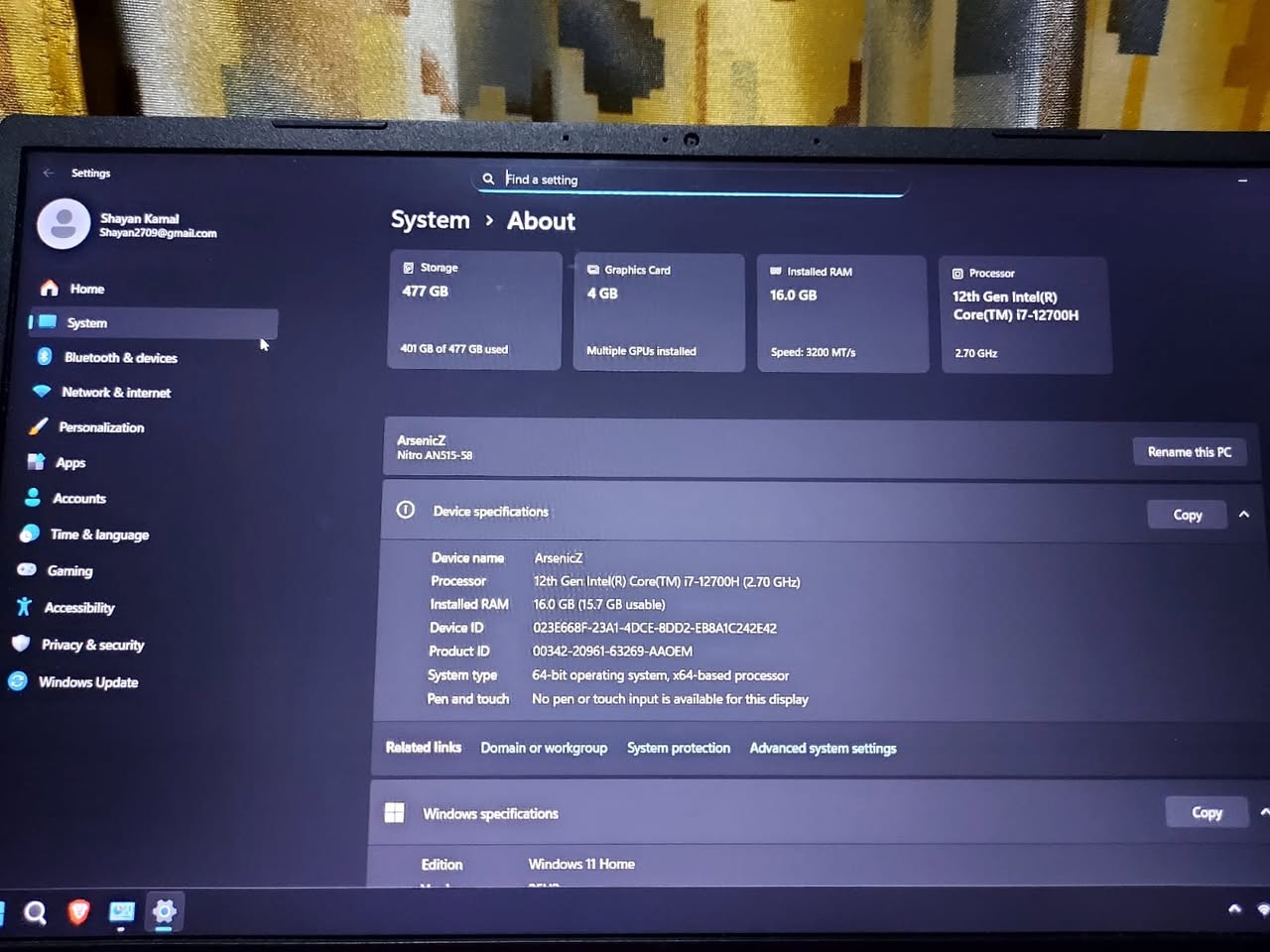
Task: Click the Nitro AN515-58 model text
Action: pos(435,455)
